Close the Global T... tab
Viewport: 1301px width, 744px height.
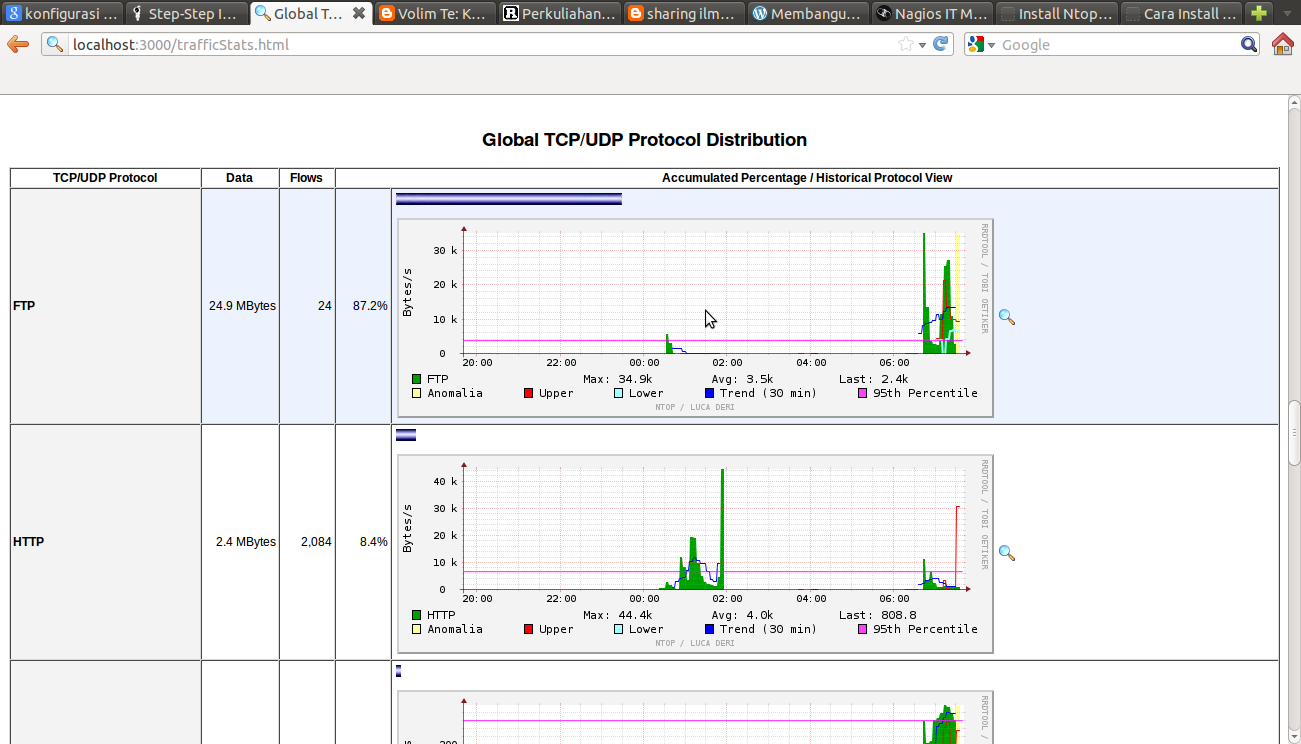[359, 13]
